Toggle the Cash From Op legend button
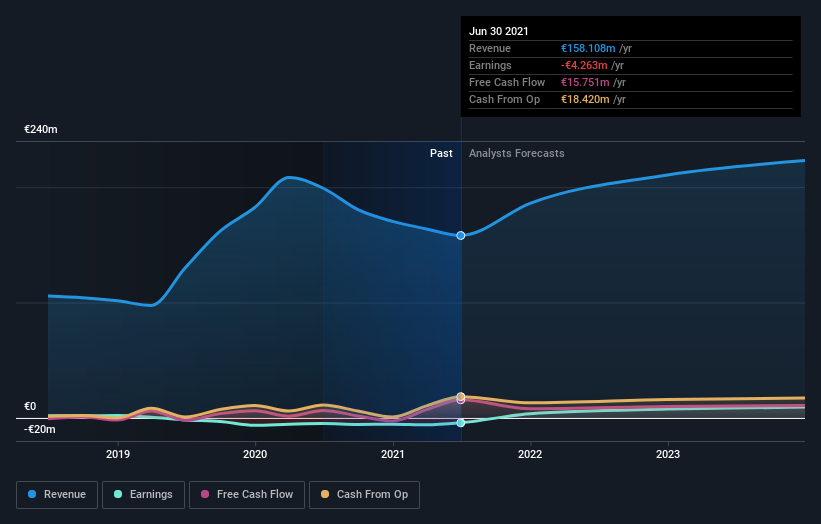Image resolution: width=821 pixels, height=524 pixels. click(x=364, y=495)
